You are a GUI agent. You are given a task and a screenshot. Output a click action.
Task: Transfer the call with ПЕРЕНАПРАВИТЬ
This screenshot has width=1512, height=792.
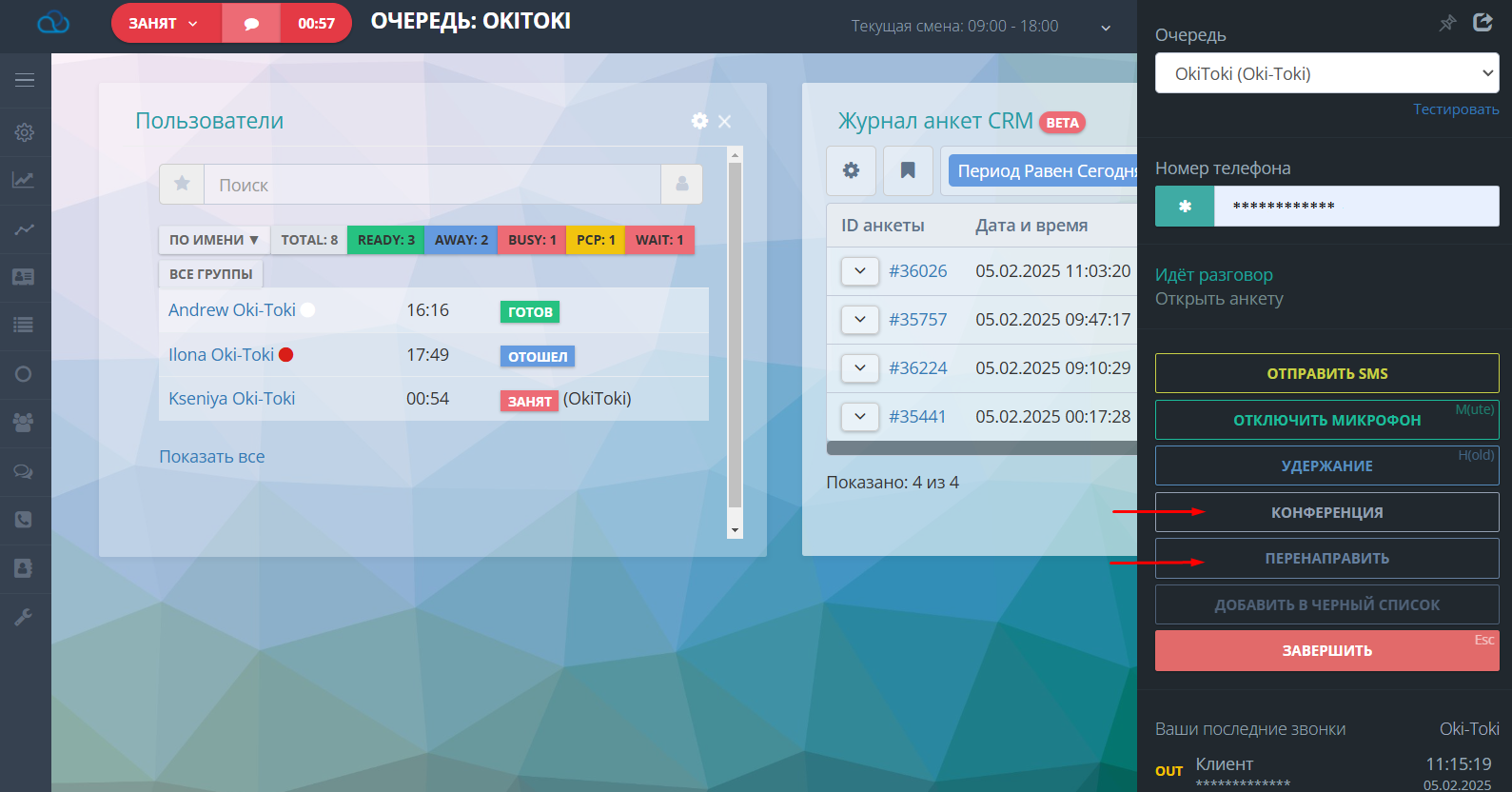[1327, 558]
